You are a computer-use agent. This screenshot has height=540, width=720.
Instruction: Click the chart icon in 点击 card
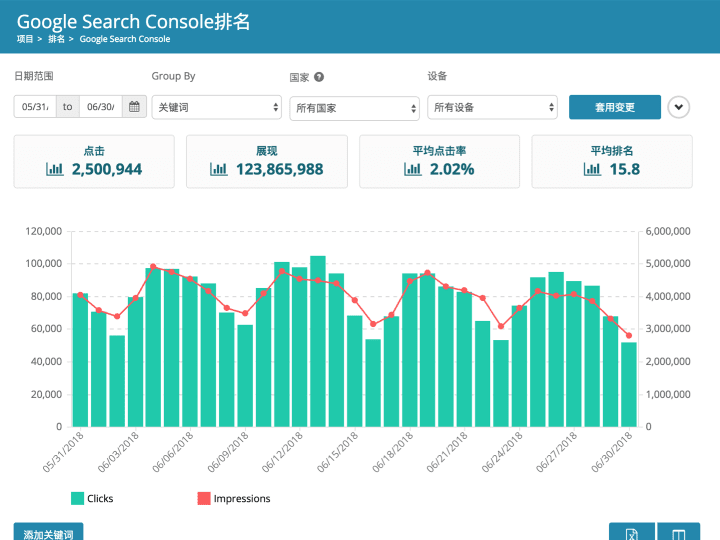point(55,169)
